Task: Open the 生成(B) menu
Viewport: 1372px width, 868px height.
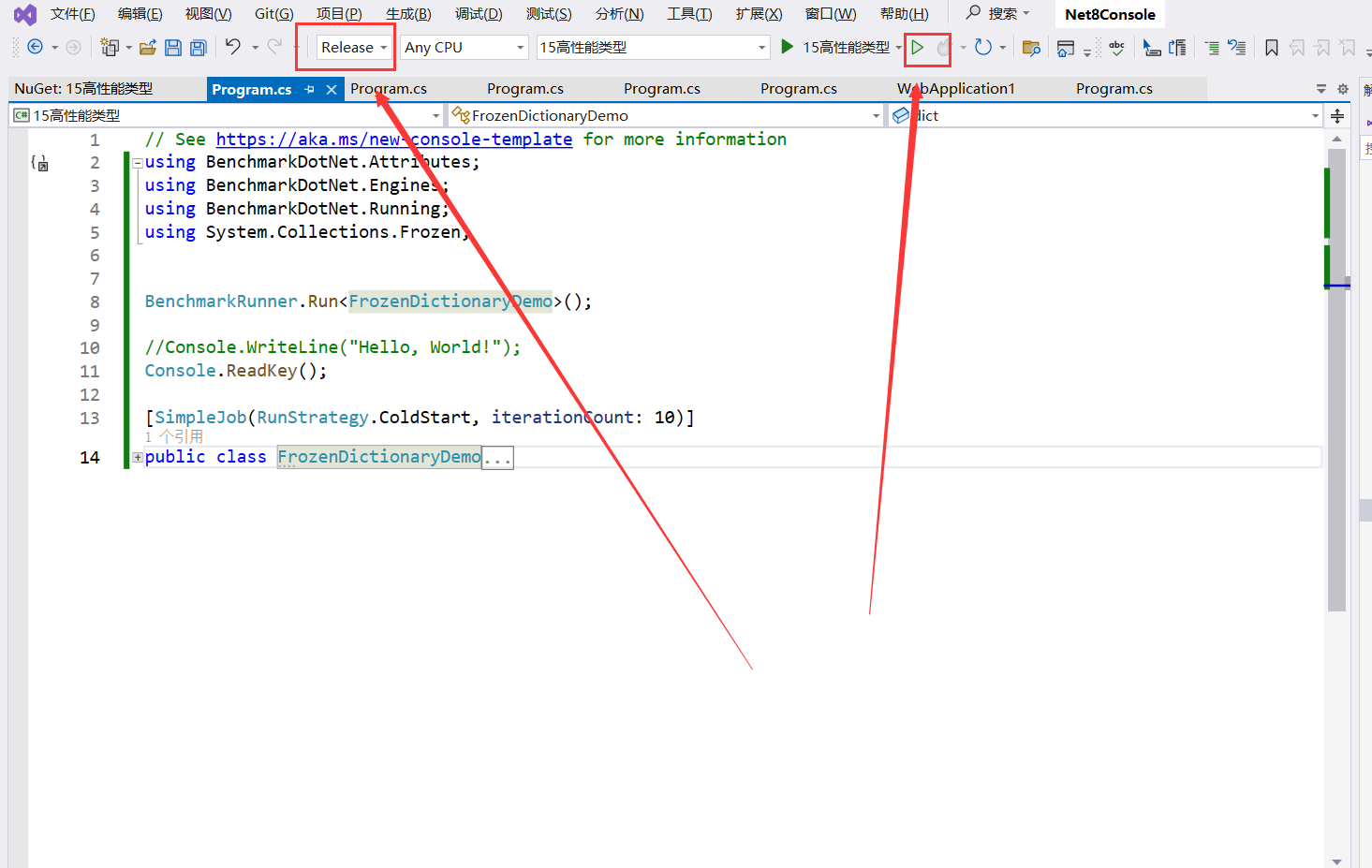Action: (x=408, y=14)
